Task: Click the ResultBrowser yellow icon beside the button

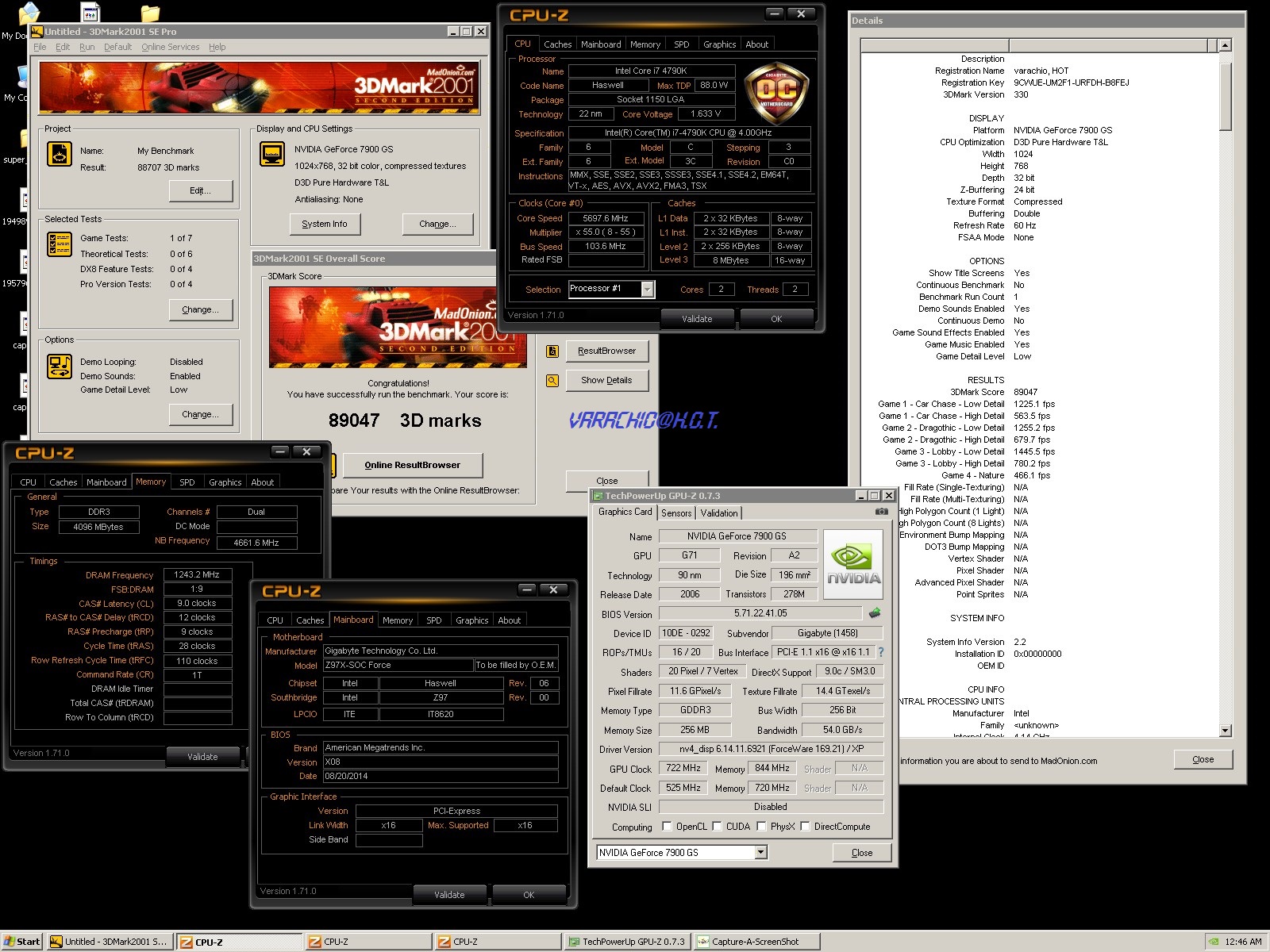Action: (552, 351)
